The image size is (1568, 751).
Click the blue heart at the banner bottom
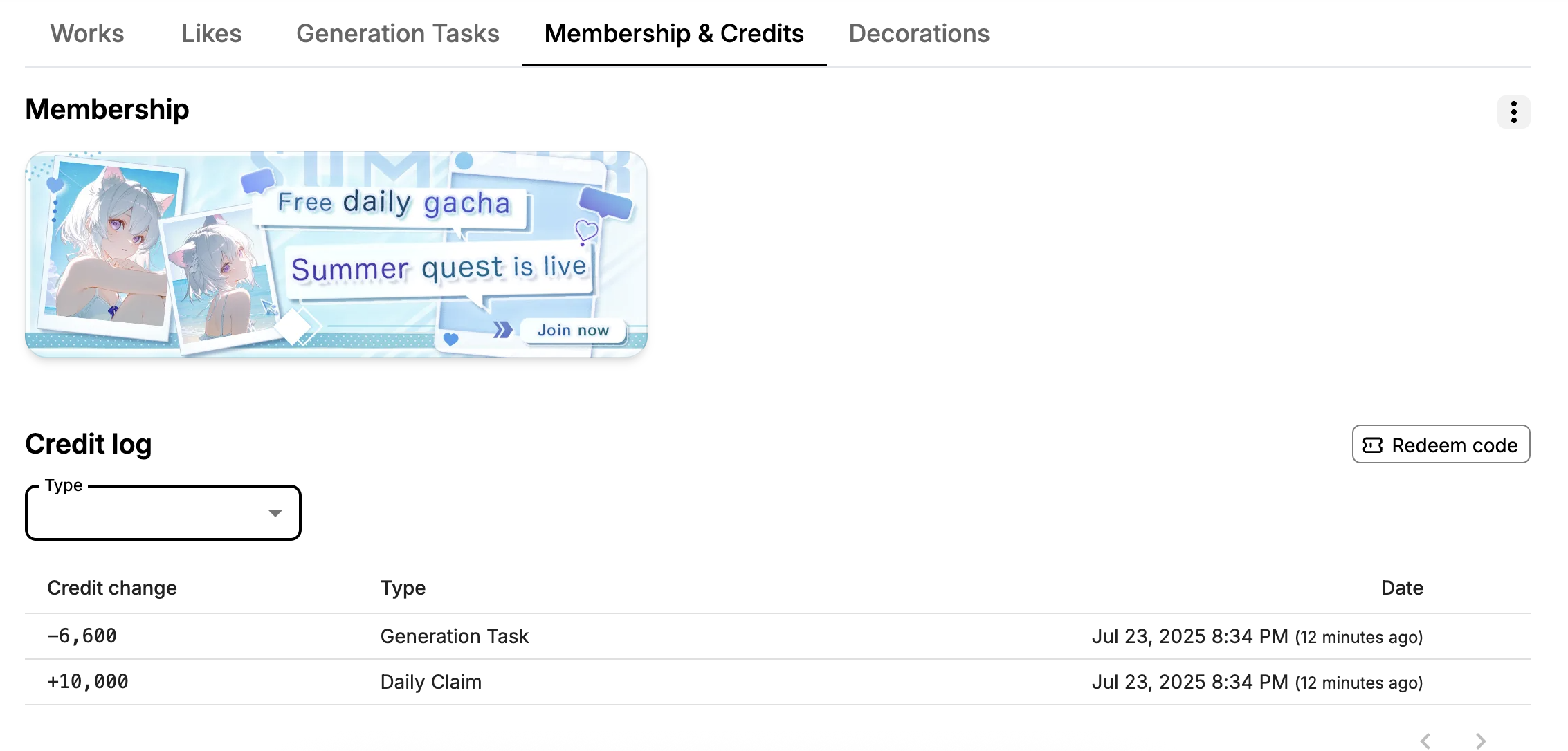tap(450, 339)
